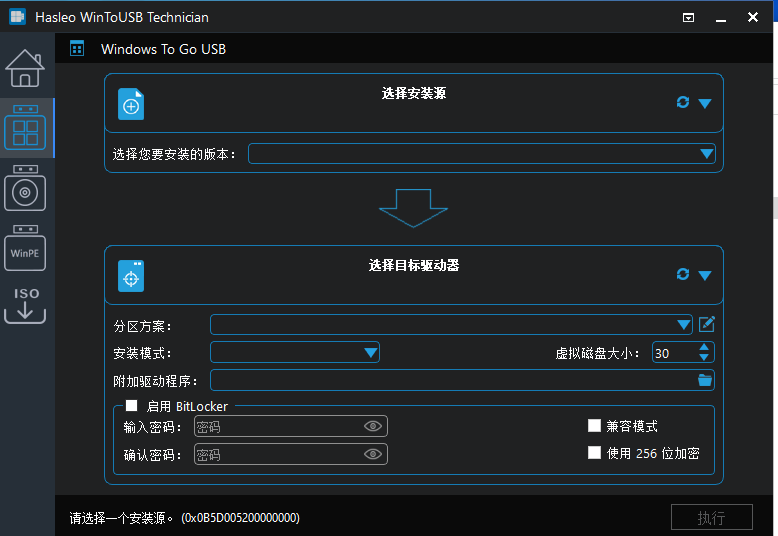Browse for additional drivers folder
Screen dimensions: 778x536
click(705, 380)
